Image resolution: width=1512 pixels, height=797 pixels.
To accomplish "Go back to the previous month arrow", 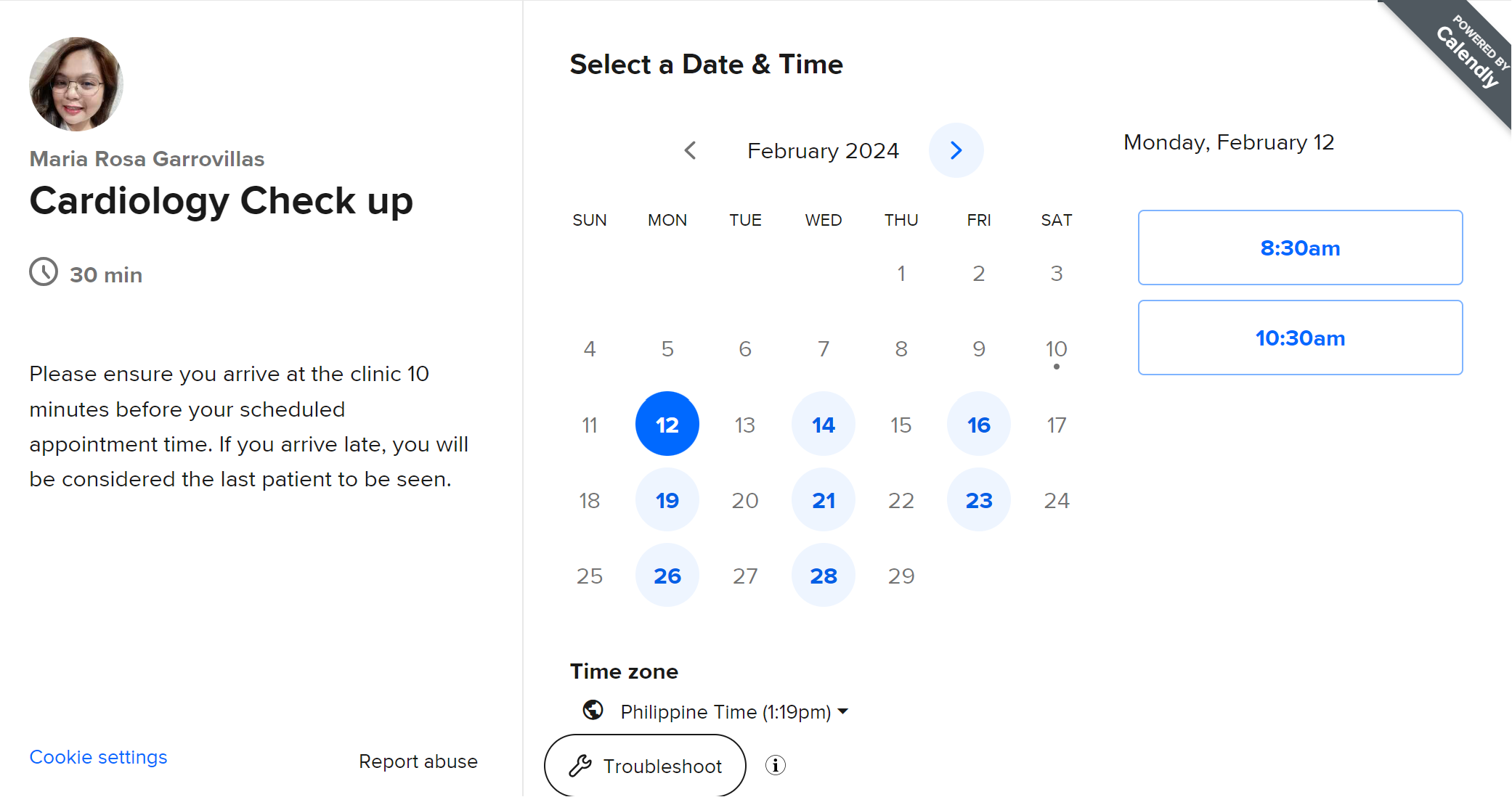I will pyautogui.click(x=690, y=150).
